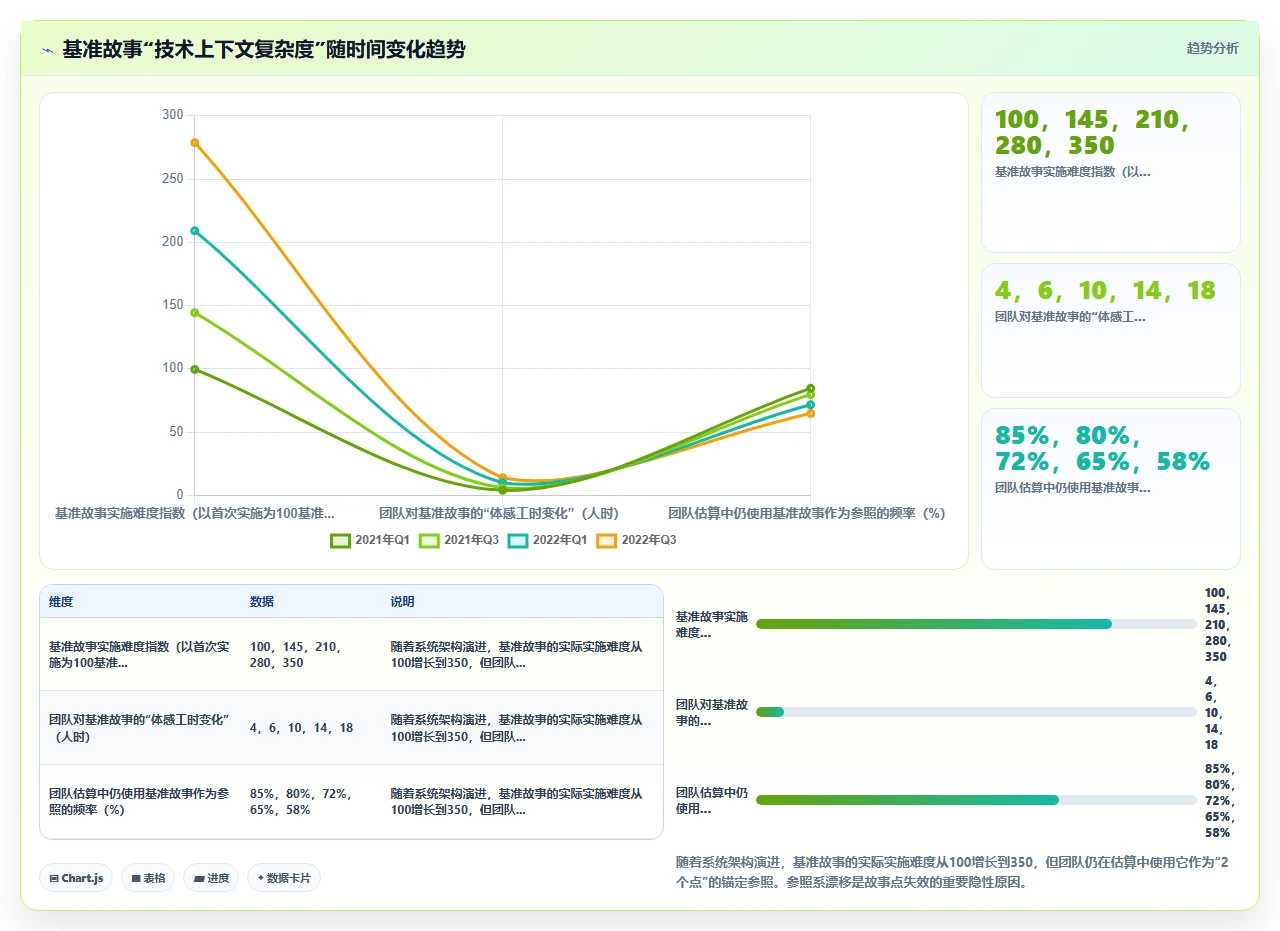Click the 基准故事实施难度 progress bar
This screenshot has width=1280, height=931.
(x=976, y=624)
